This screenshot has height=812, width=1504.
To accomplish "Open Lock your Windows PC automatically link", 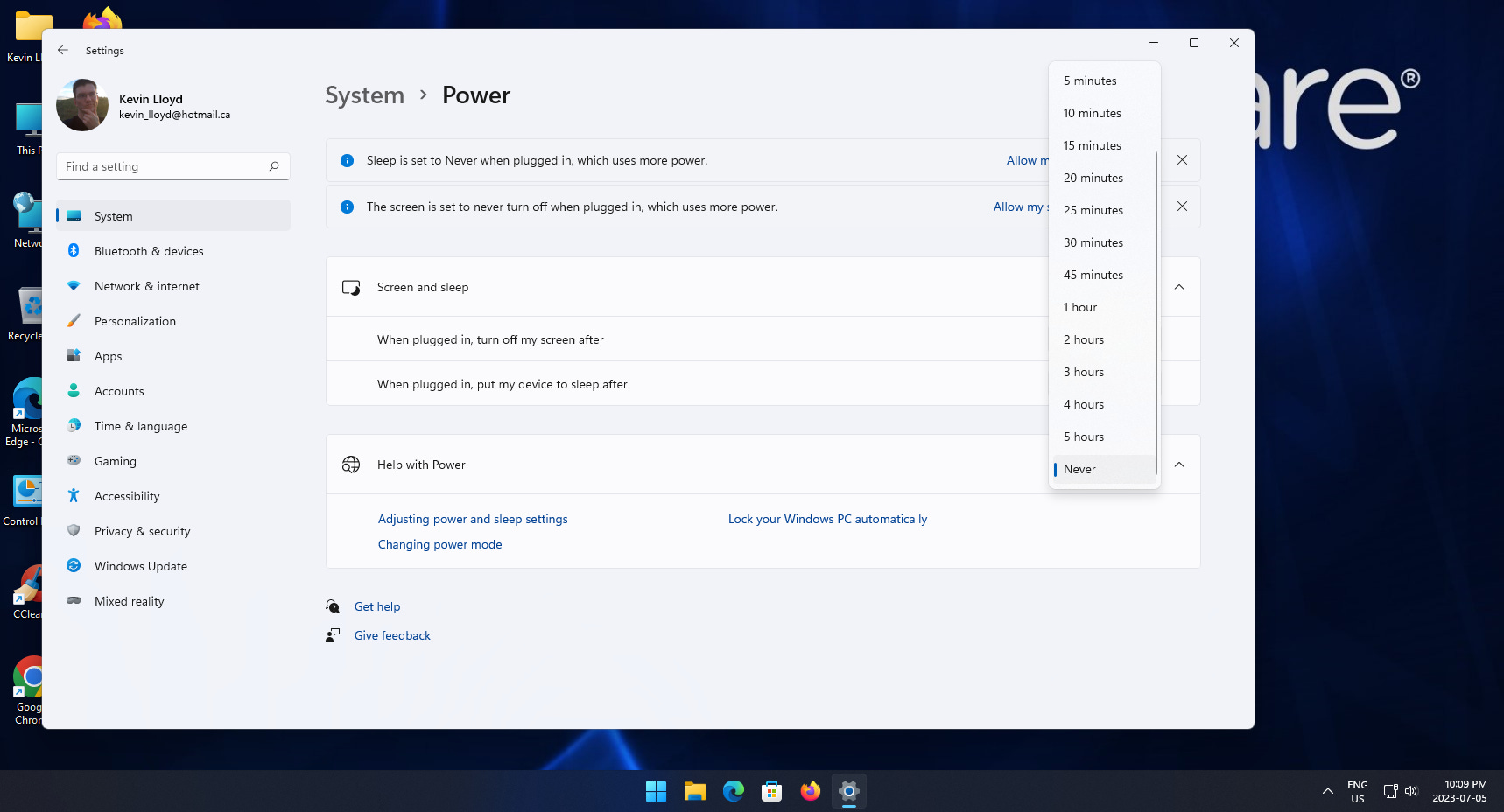I will pyautogui.click(x=827, y=519).
